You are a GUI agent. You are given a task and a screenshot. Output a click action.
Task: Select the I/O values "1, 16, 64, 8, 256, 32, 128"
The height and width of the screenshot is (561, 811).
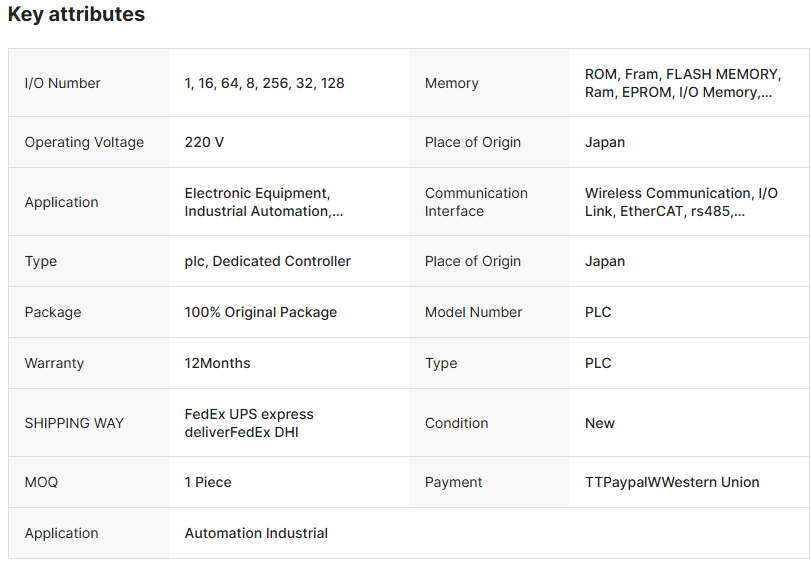tap(264, 83)
